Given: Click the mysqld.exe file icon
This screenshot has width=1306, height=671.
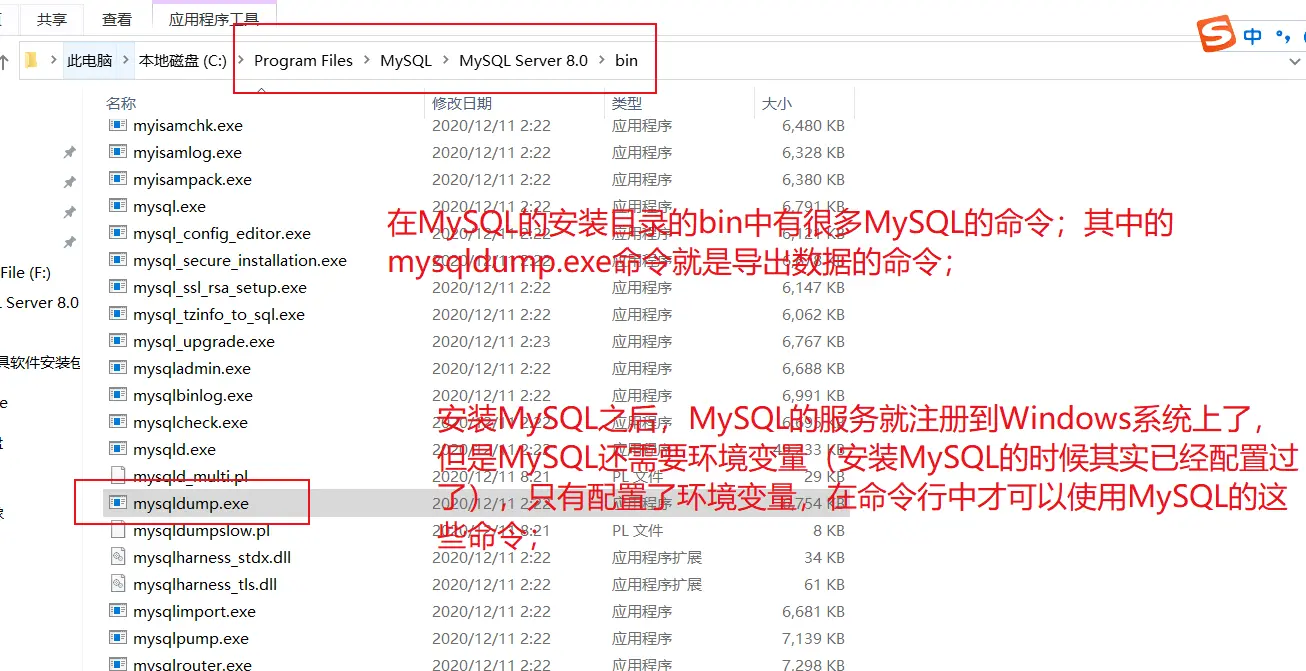Looking at the screenshot, I should (117, 450).
